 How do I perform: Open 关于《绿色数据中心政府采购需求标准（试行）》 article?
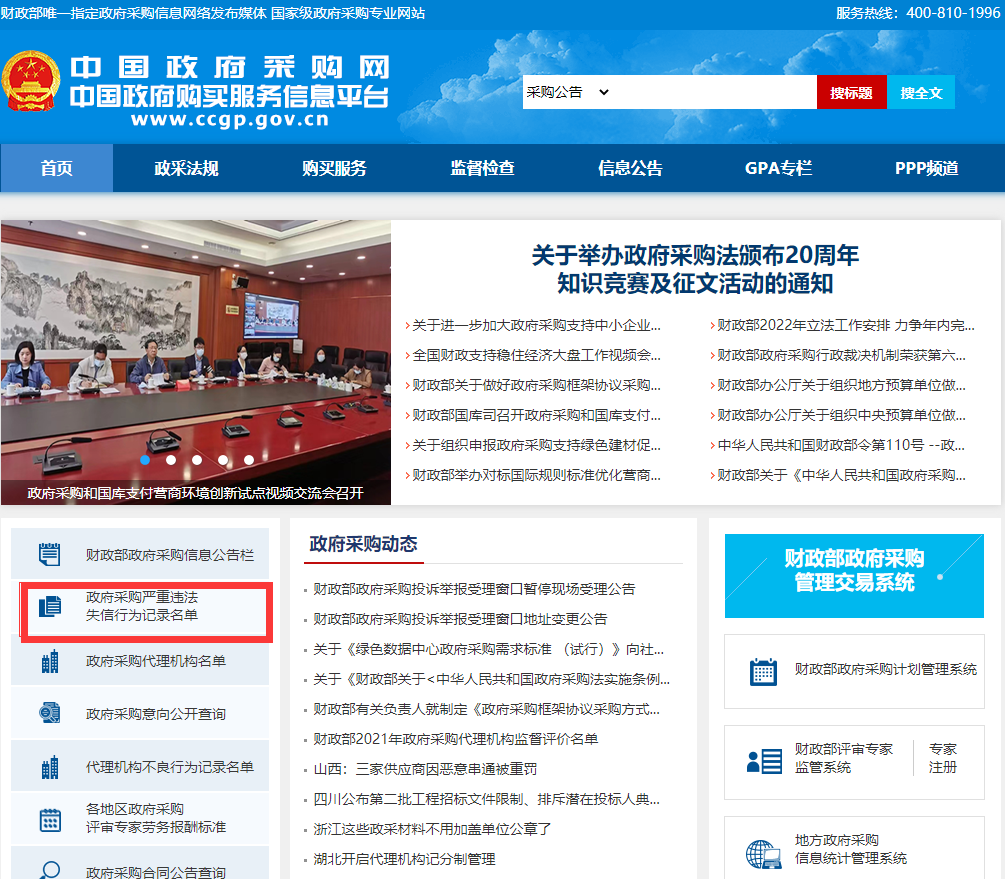click(488, 649)
